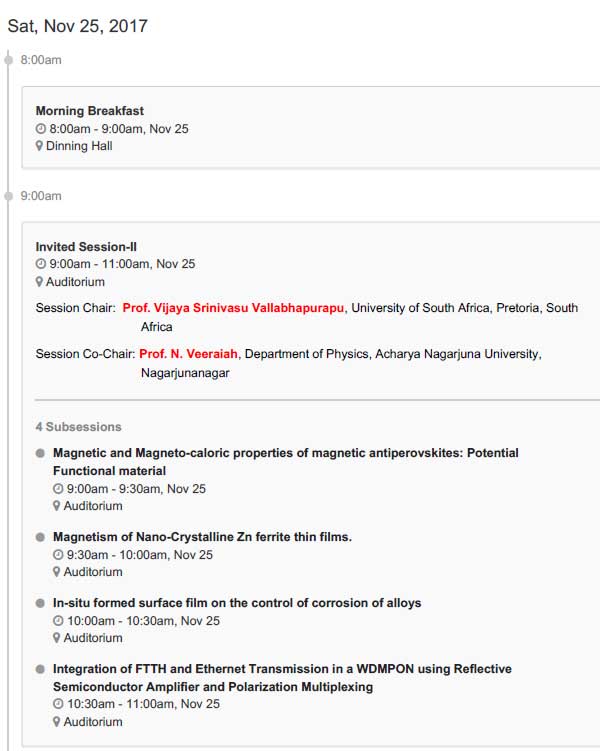
Task: Open Prof. N. Veeraiah's profile link
Action: click(x=188, y=354)
